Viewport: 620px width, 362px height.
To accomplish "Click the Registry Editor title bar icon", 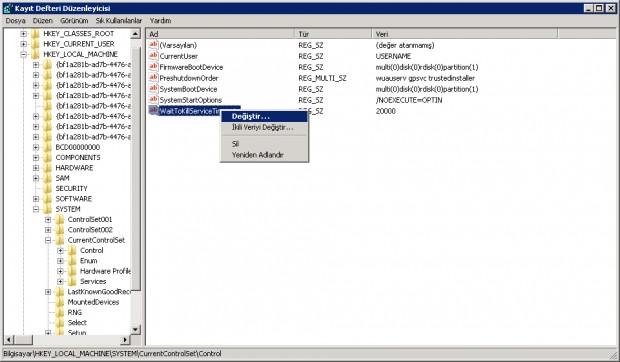I will (x=8, y=8).
